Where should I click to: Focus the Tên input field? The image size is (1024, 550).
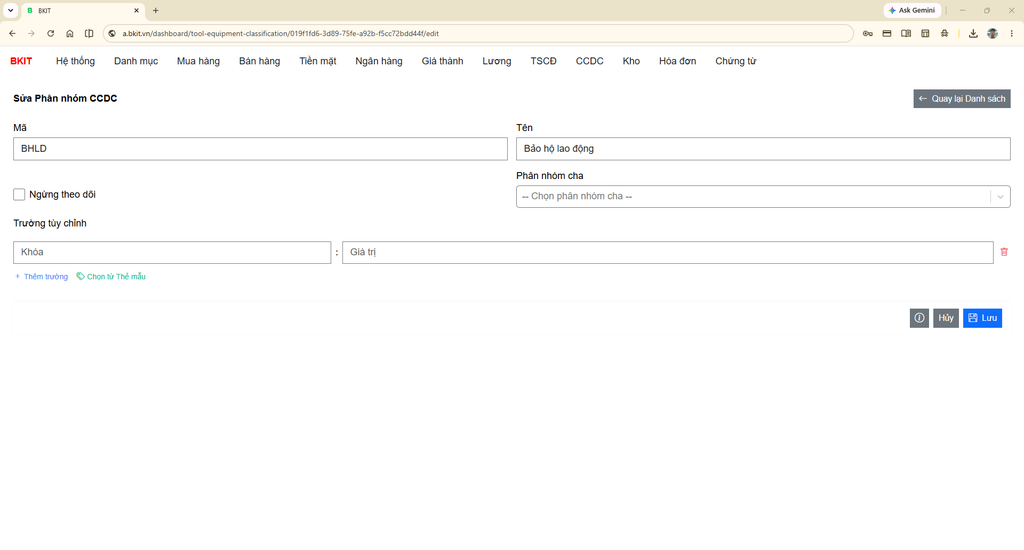(763, 149)
